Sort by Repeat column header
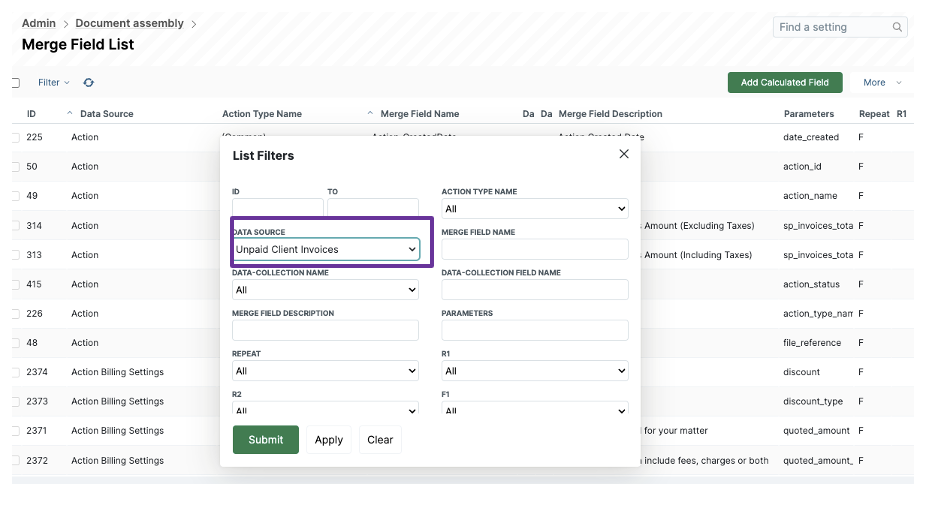Image resolution: width=930 pixels, height=508 pixels. pyautogui.click(x=874, y=114)
